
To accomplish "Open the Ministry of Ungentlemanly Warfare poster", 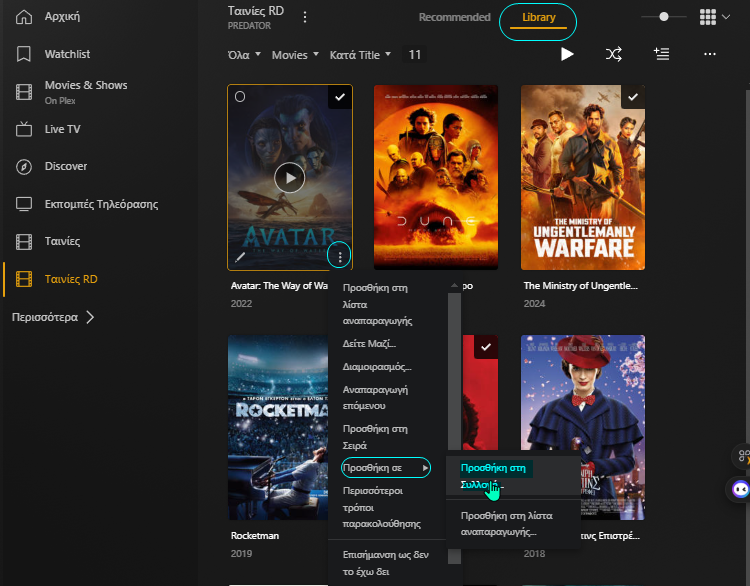I will (x=583, y=177).
